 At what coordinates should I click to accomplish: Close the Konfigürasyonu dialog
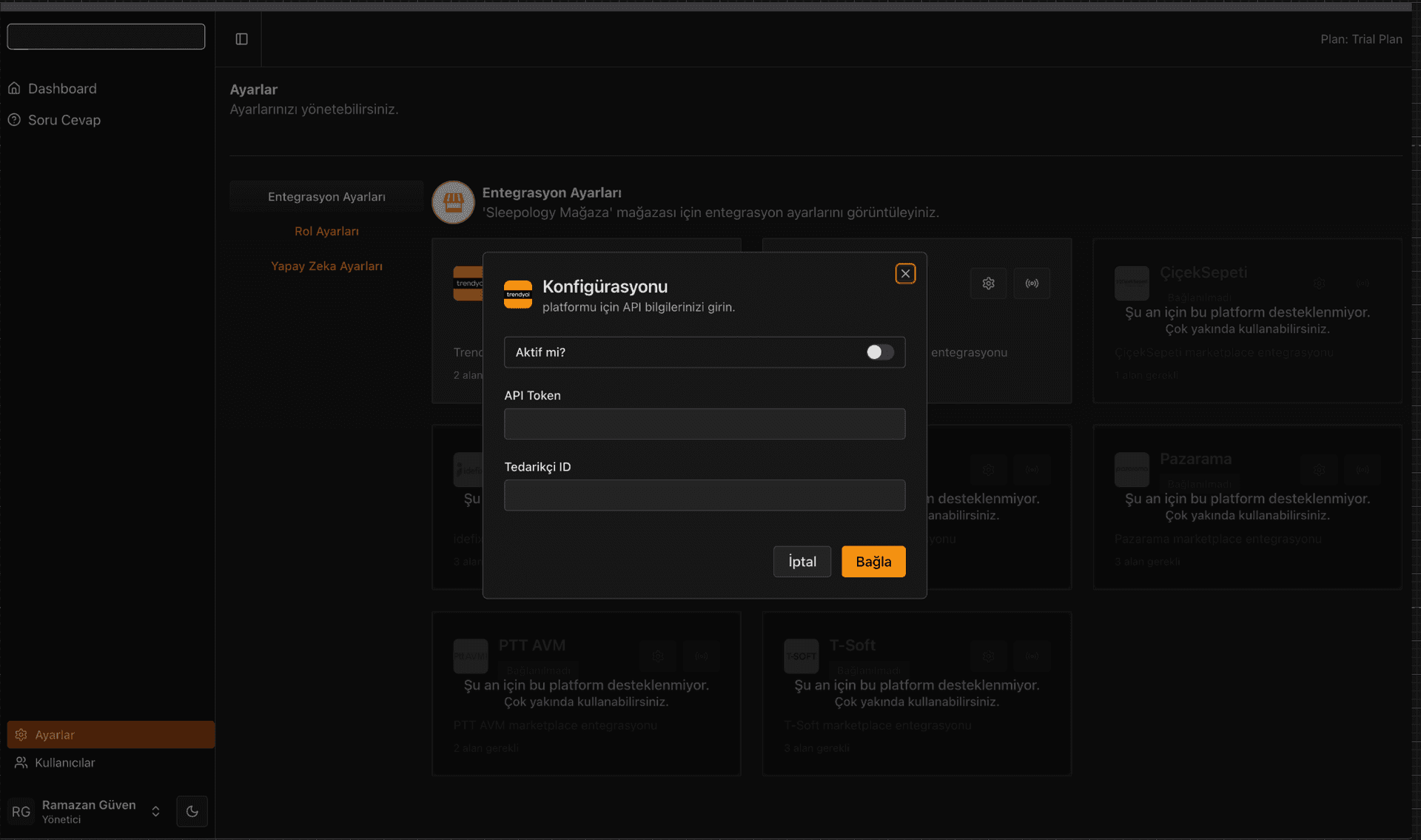[904, 274]
